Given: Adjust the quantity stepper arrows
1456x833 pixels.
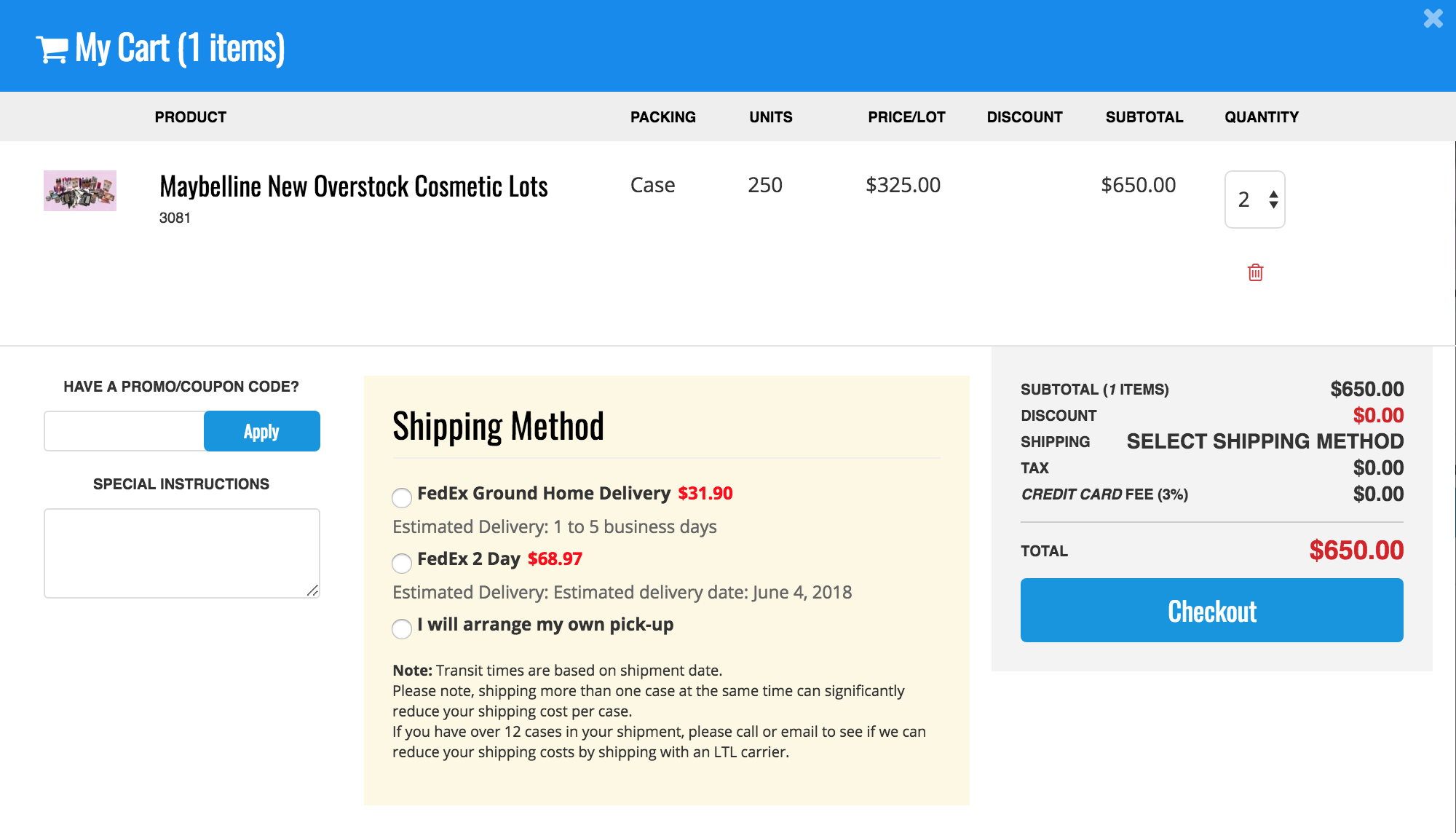Looking at the screenshot, I should (1273, 200).
